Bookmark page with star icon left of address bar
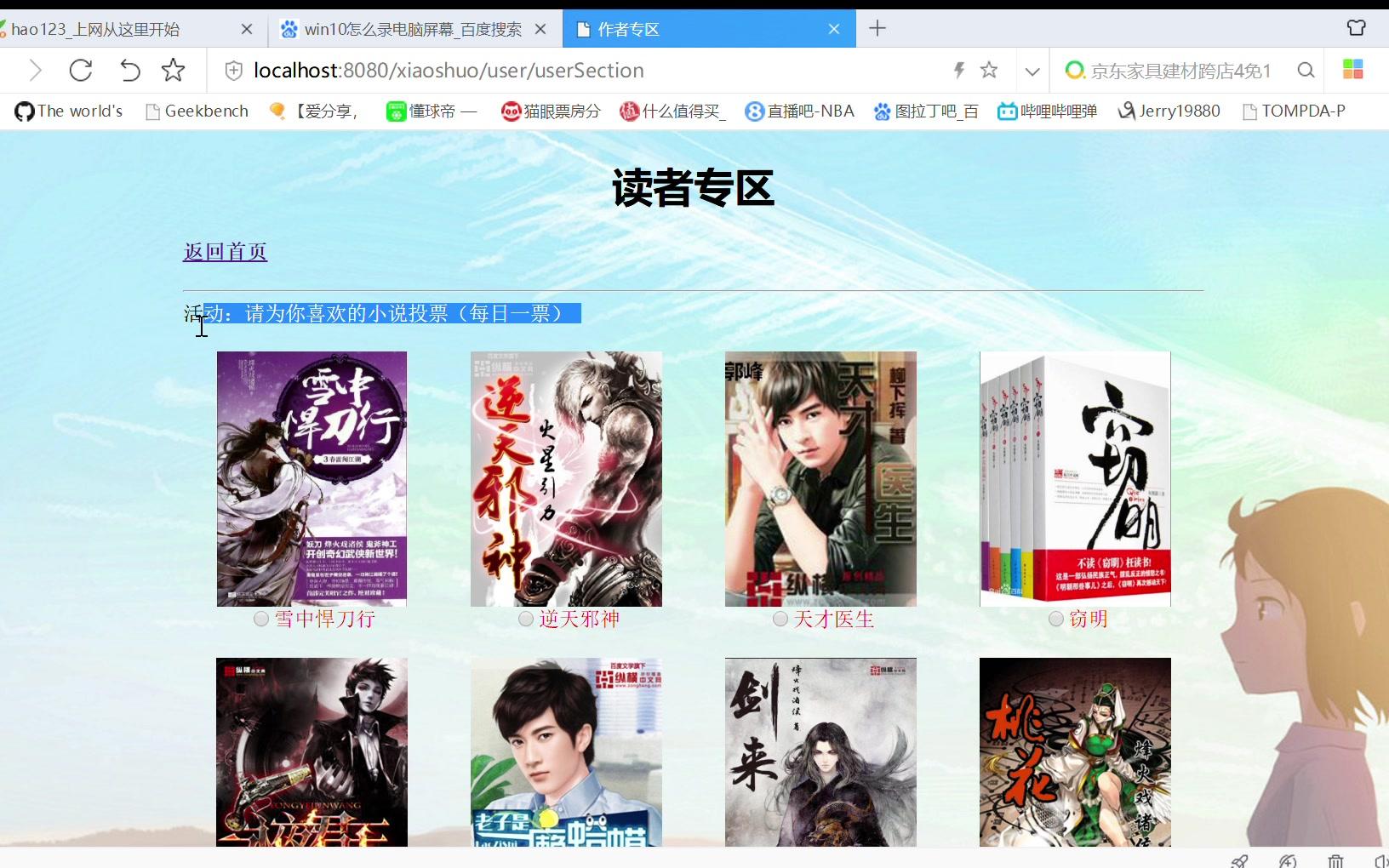The image size is (1389, 868). (x=174, y=71)
